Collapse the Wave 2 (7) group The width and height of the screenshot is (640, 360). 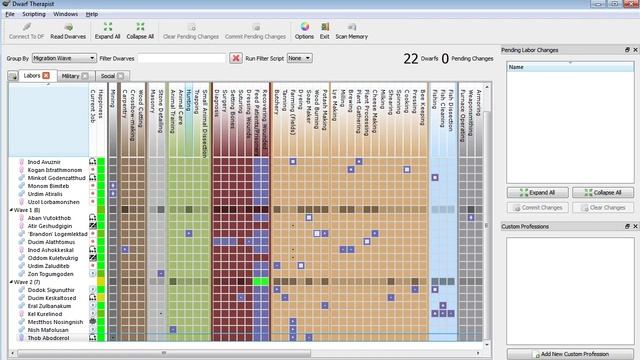11,282
